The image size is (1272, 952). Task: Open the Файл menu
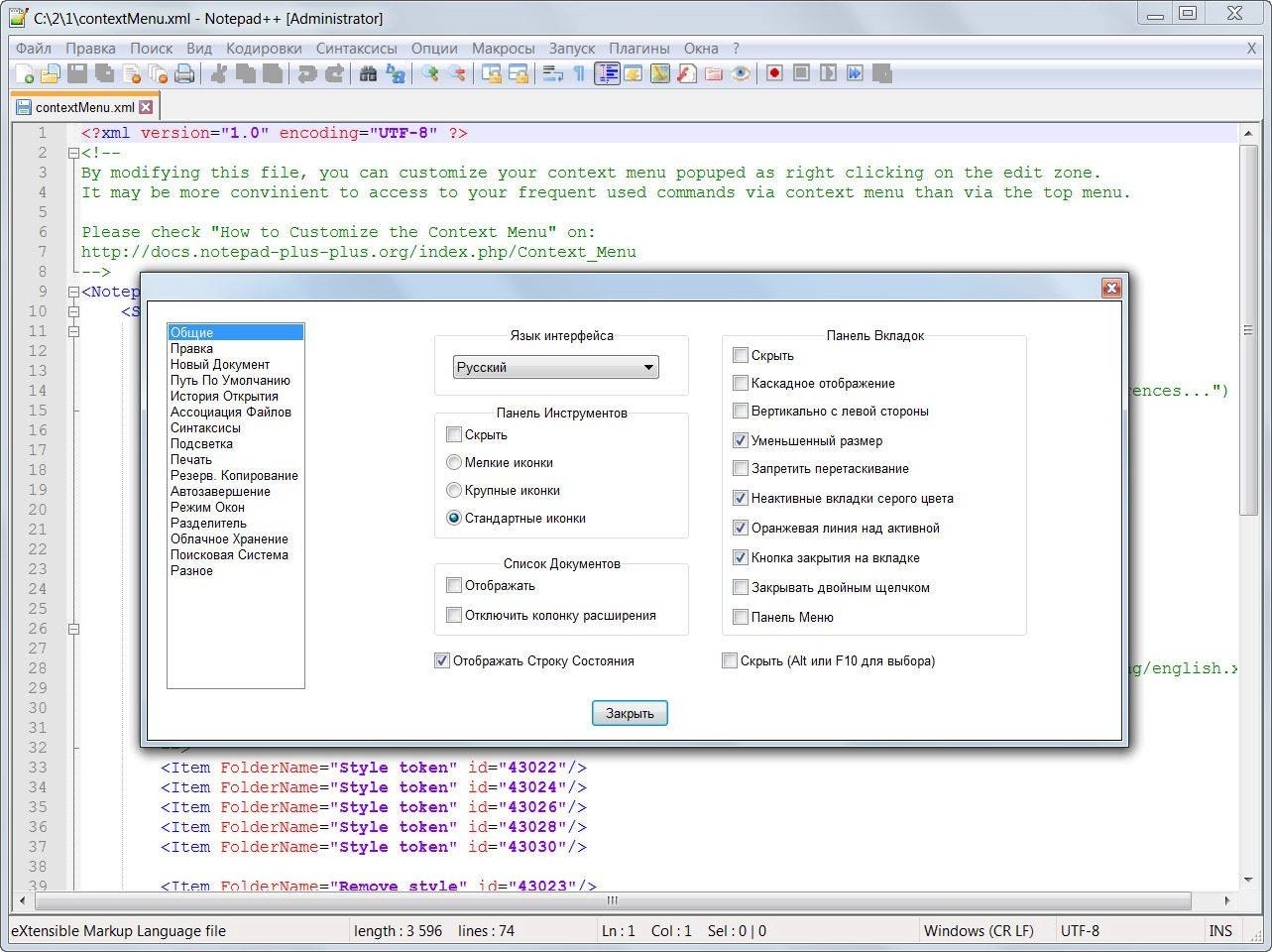tap(34, 48)
